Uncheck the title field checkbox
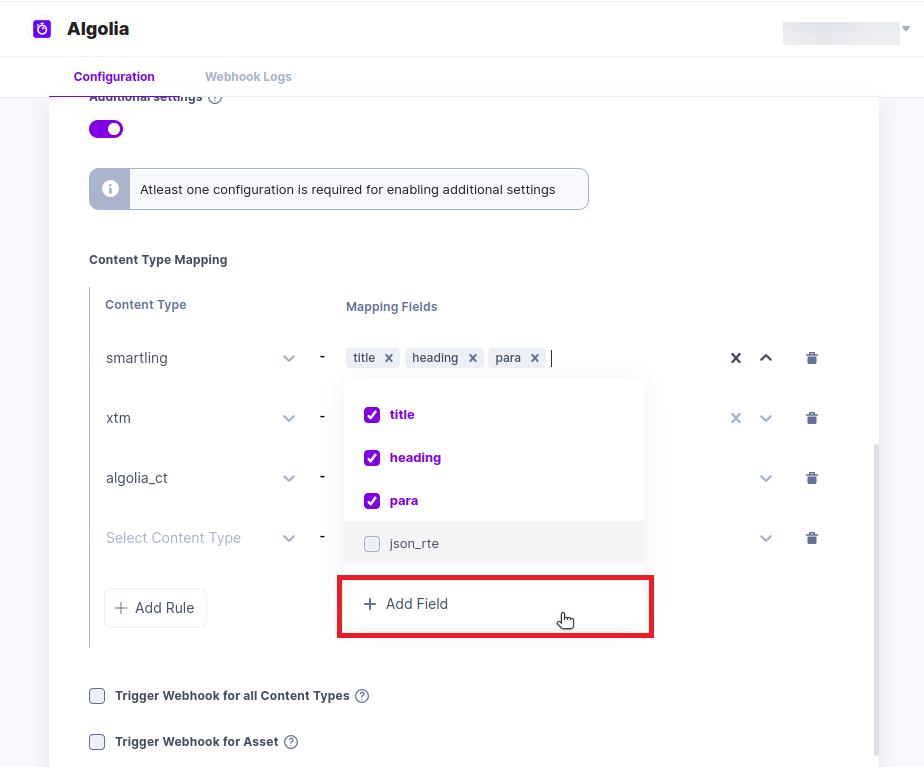 pyautogui.click(x=372, y=415)
